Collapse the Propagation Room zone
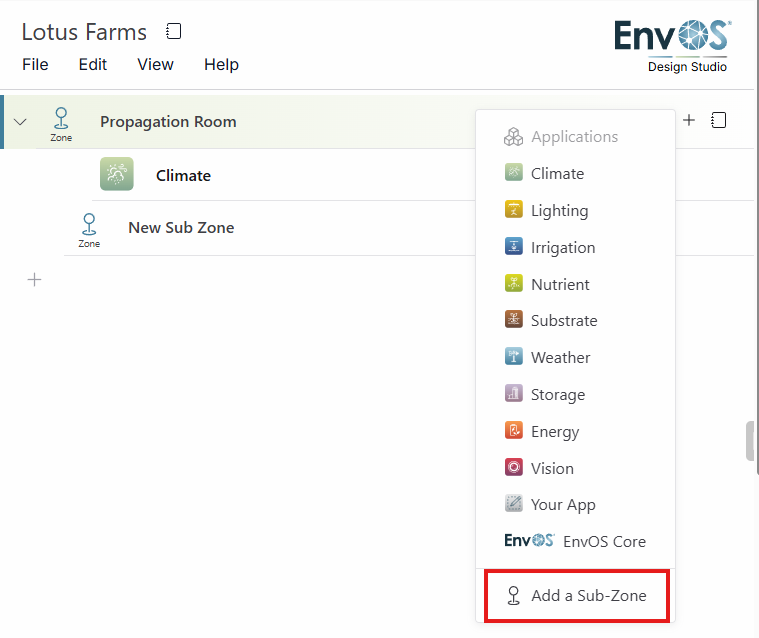Screen dimensions: 759x638 (20, 122)
